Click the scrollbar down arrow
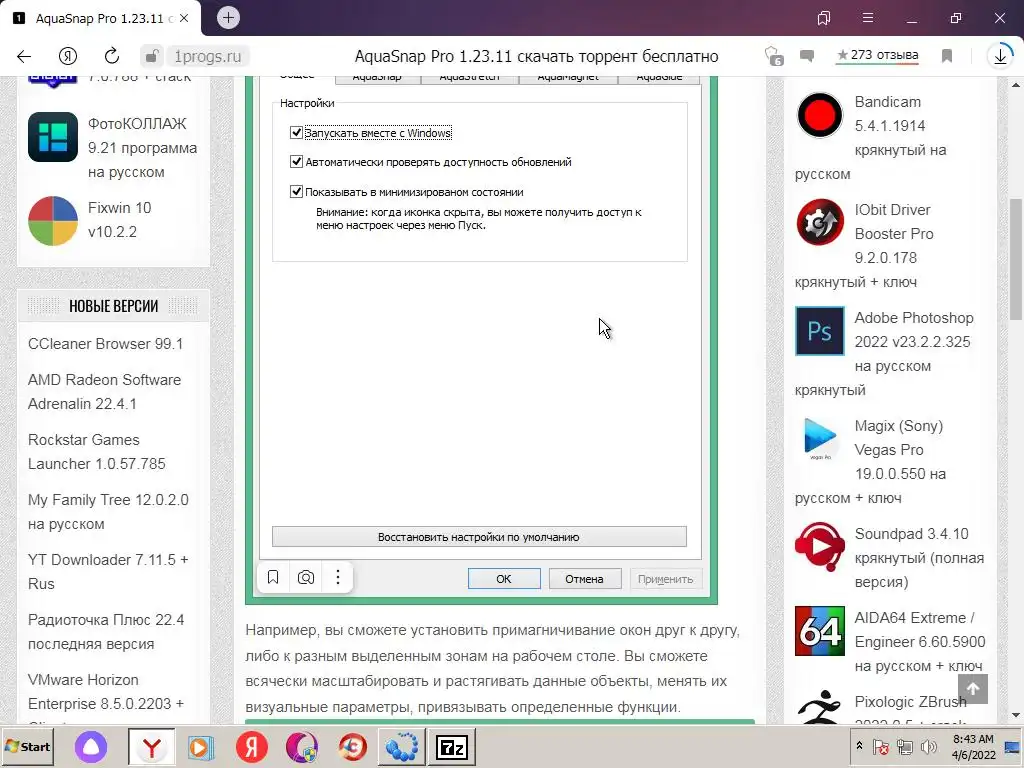 (x=1016, y=716)
